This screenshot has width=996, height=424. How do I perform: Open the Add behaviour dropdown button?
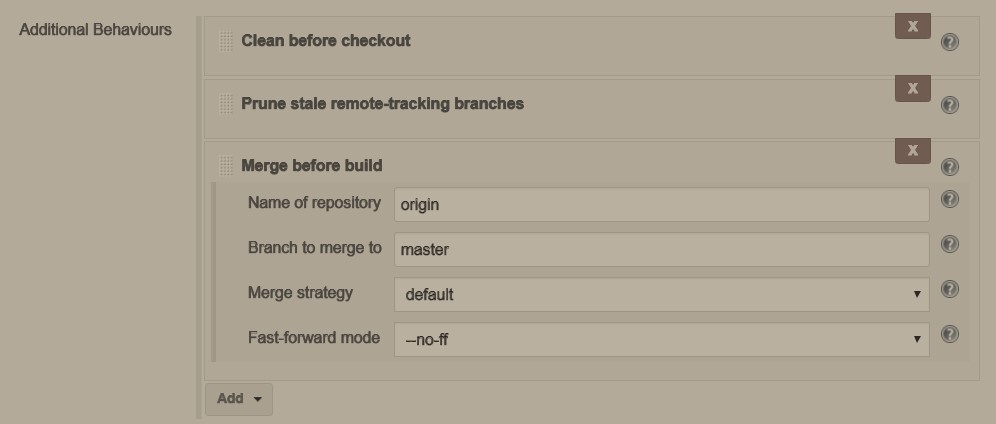[239, 399]
